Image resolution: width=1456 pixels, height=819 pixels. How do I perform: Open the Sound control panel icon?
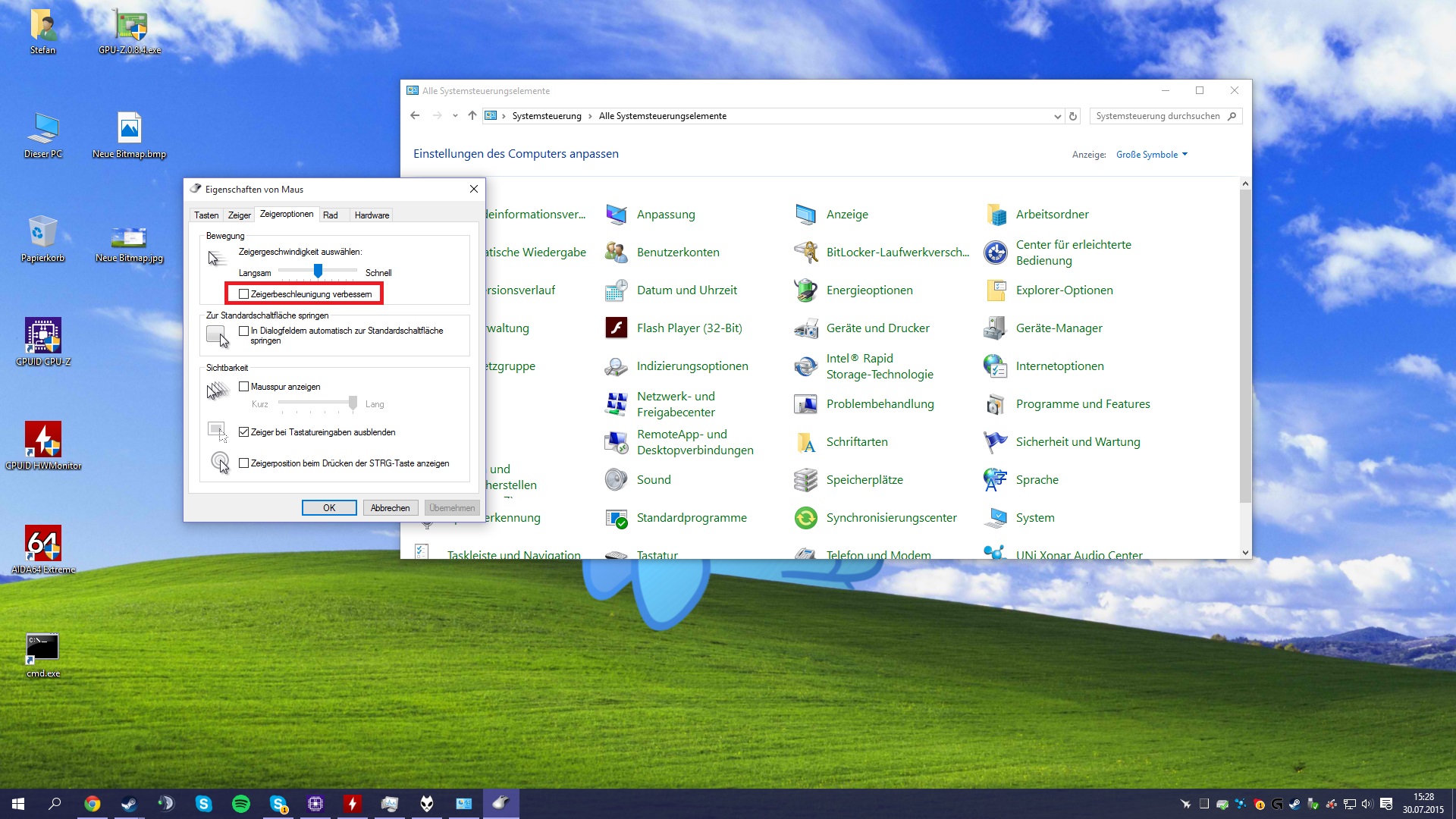click(x=616, y=480)
